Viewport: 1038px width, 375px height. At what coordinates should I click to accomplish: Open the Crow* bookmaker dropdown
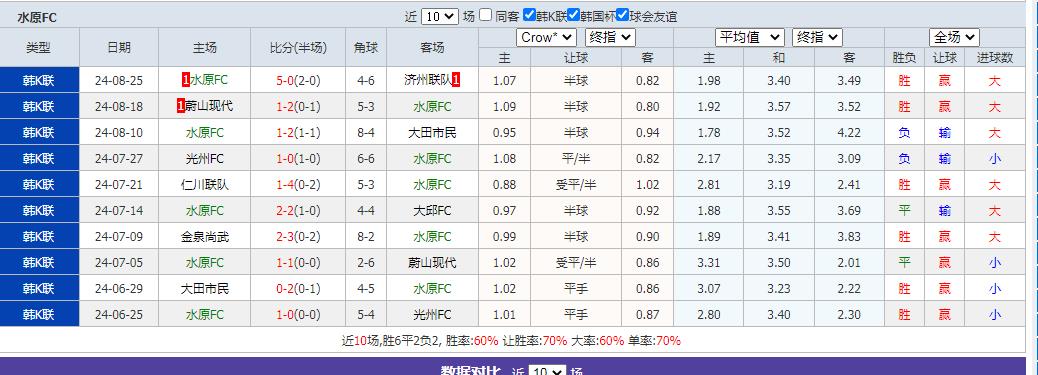click(546, 38)
